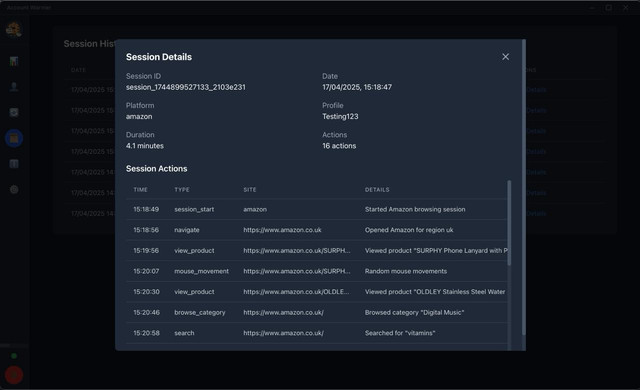Select the search row for vitamins

click(316, 333)
